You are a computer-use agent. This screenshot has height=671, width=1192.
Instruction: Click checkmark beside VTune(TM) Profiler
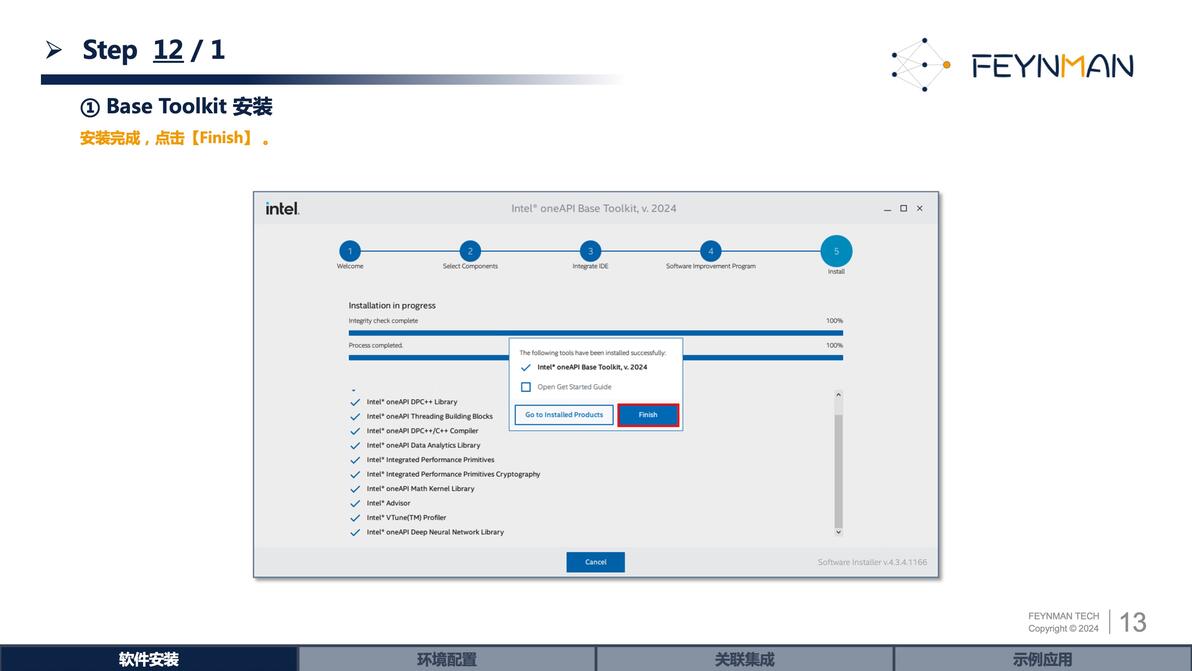pyautogui.click(x=355, y=517)
